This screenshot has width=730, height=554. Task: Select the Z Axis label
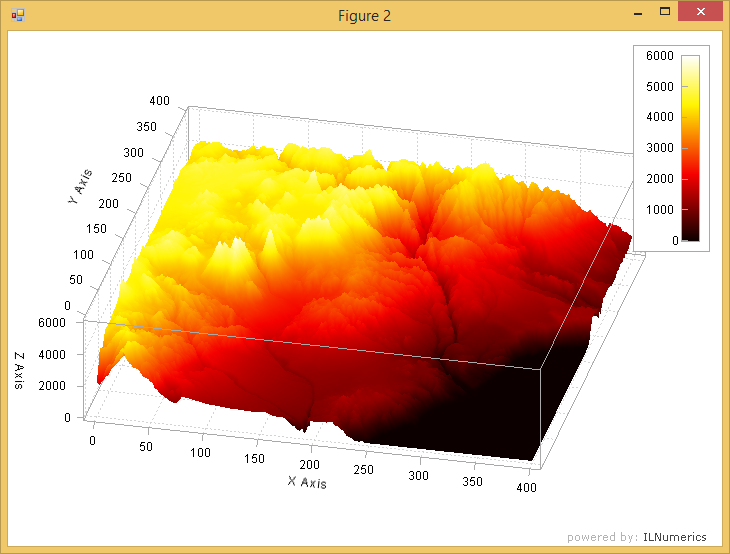point(19,369)
